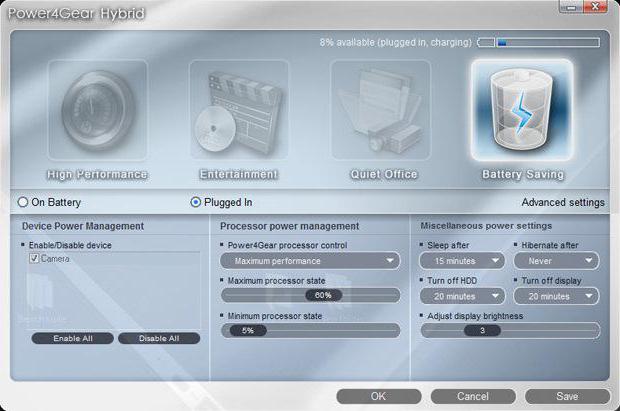Image resolution: width=620 pixels, height=411 pixels.
Task: Select the Battery Saving battery icon
Action: (x=522, y=110)
